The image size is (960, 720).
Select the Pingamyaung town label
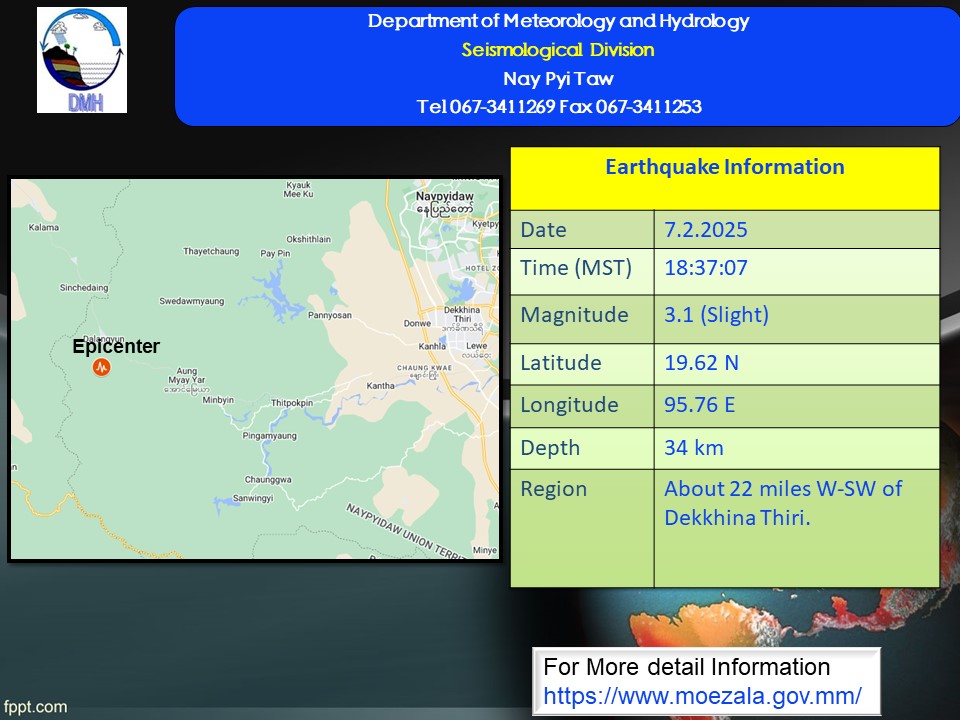(269, 436)
